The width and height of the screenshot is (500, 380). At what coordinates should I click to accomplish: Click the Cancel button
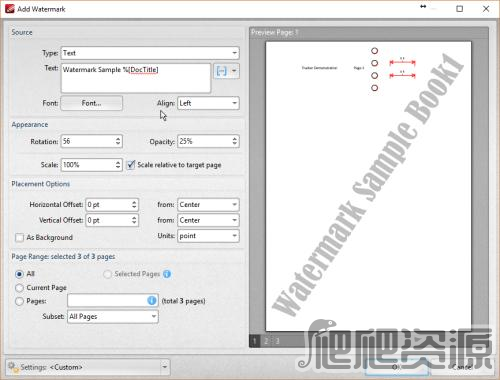[462, 367]
